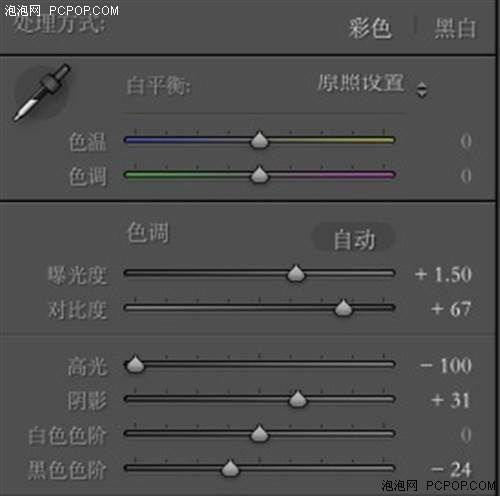Select the white balance eyedropper tool

tap(42, 92)
